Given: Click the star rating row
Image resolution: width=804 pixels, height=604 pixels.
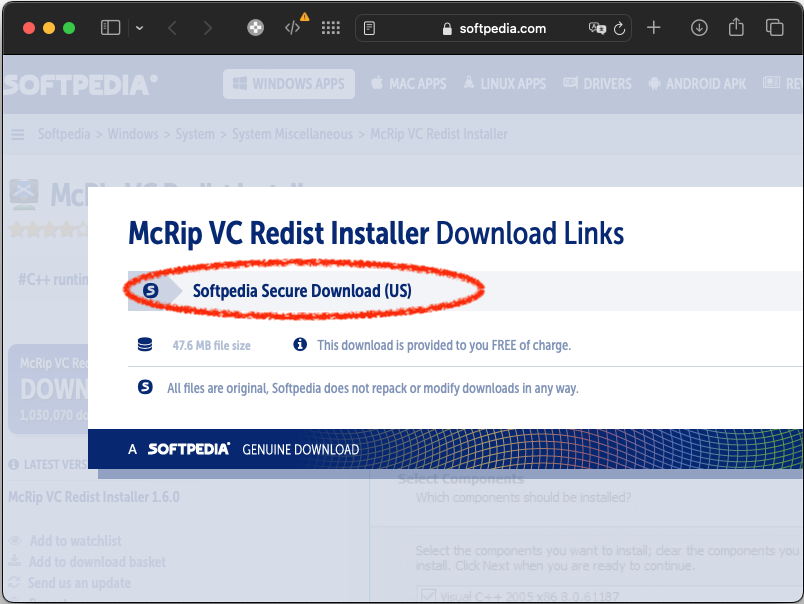Looking at the screenshot, I should click(x=49, y=229).
